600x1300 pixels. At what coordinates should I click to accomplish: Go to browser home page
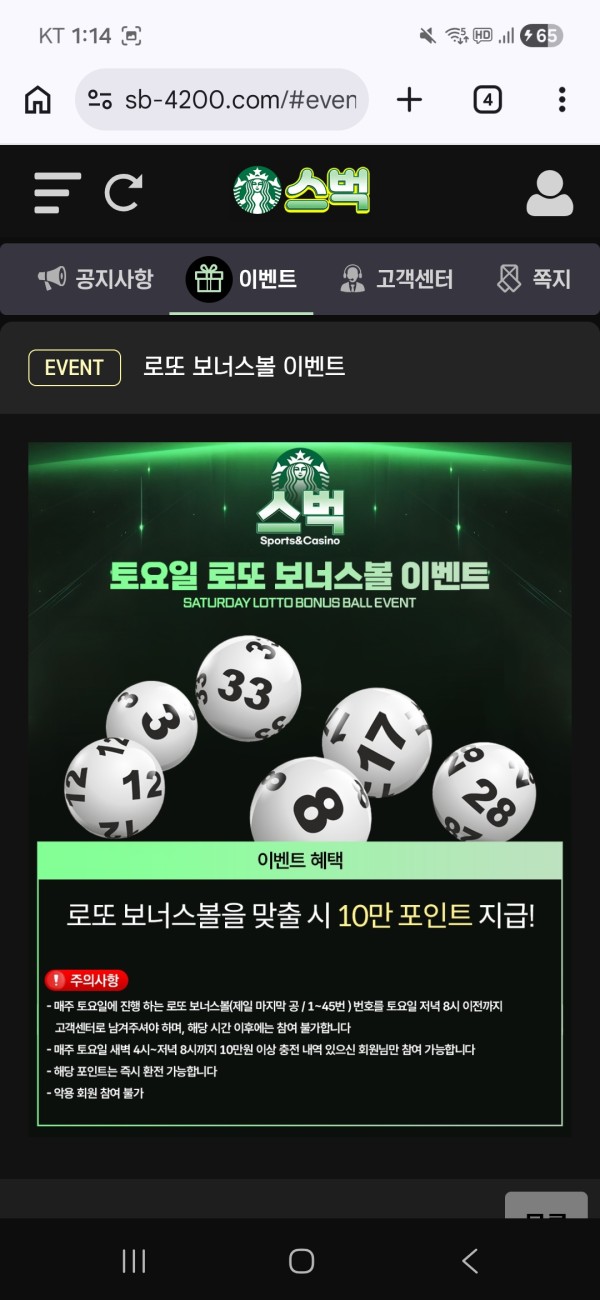pyautogui.click(x=38, y=99)
